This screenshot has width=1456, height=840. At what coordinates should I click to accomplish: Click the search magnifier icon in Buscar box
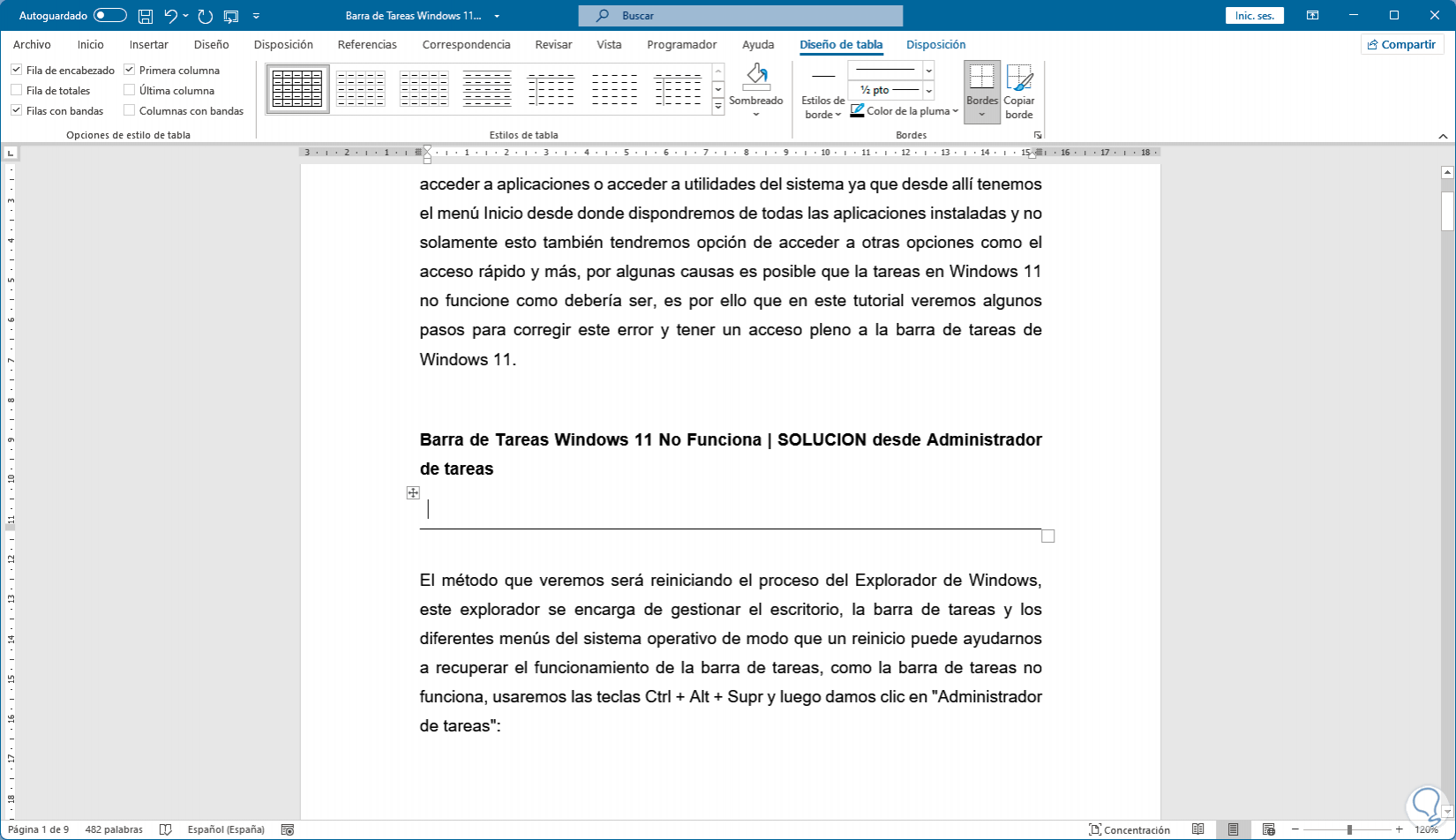(x=603, y=16)
